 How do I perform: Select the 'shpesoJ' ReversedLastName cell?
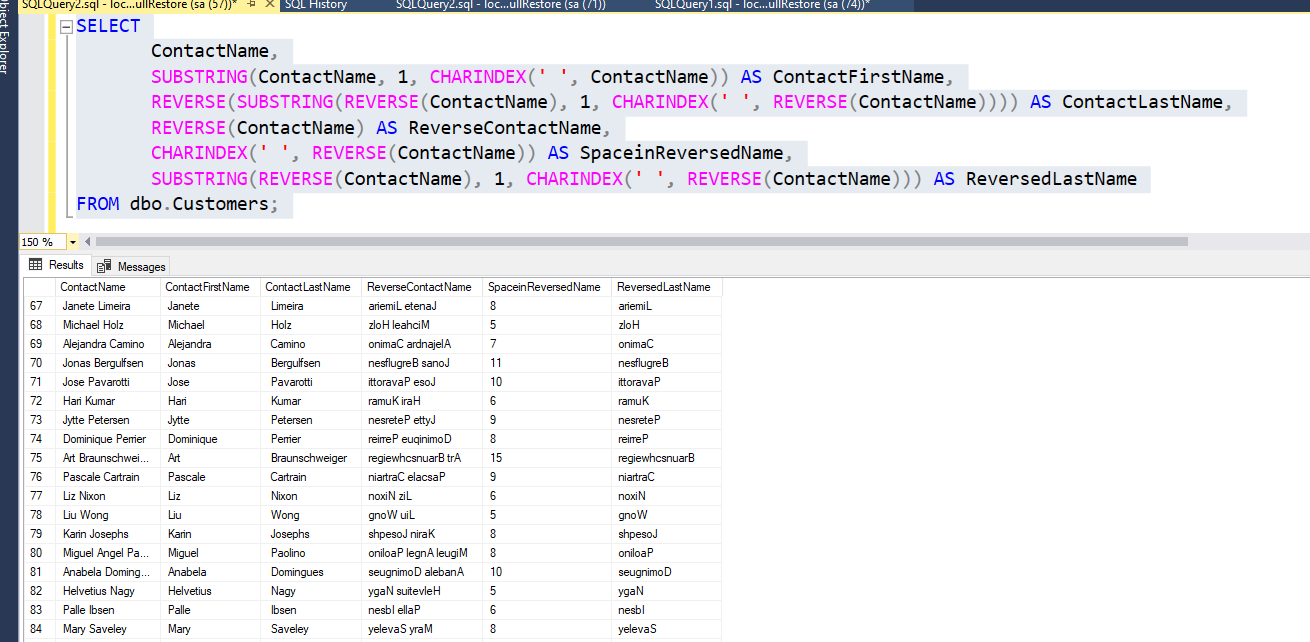666,534
